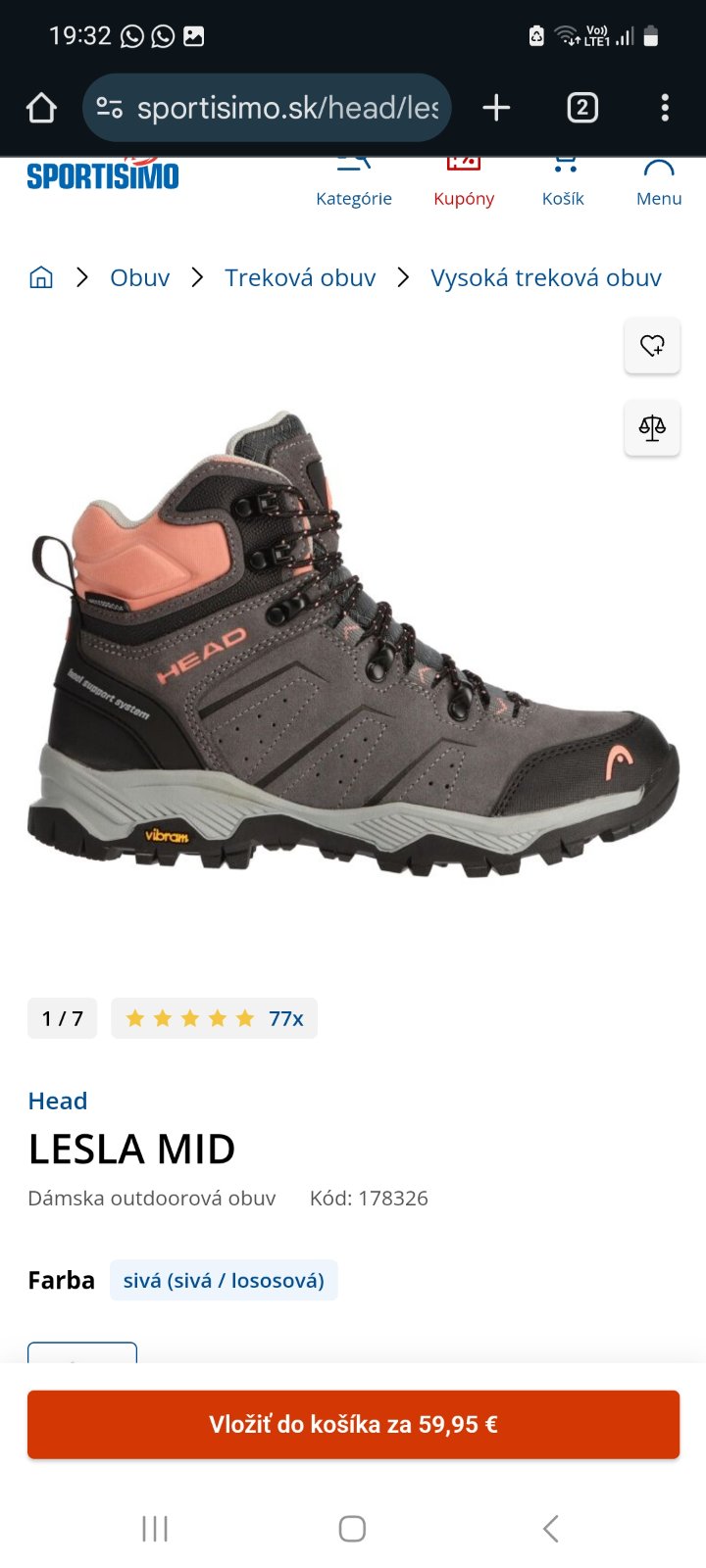Show open tabs switcher
The height and width of the screenshot is (1568, 706).
tap(582, 108)
